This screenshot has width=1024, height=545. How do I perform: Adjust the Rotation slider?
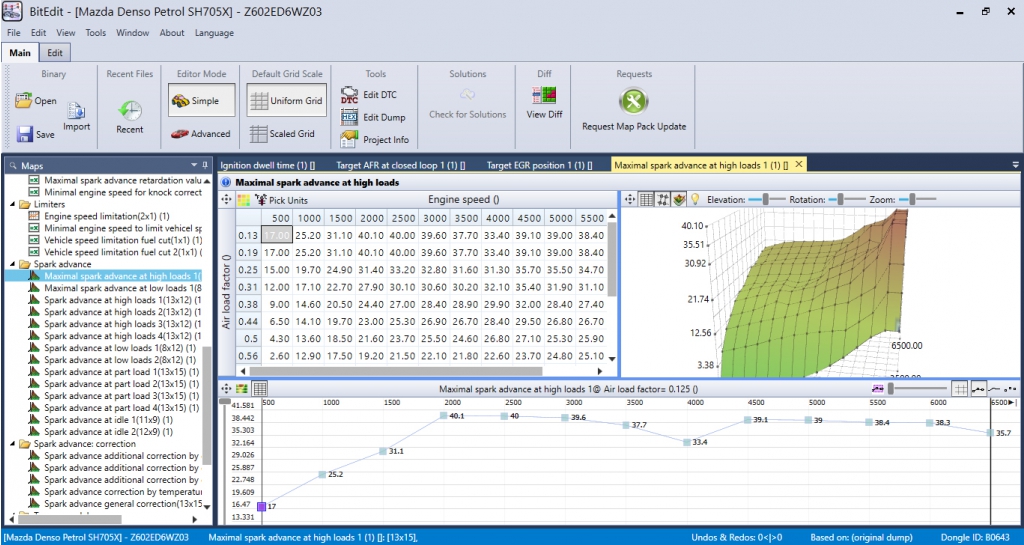[x=842, y=200]
